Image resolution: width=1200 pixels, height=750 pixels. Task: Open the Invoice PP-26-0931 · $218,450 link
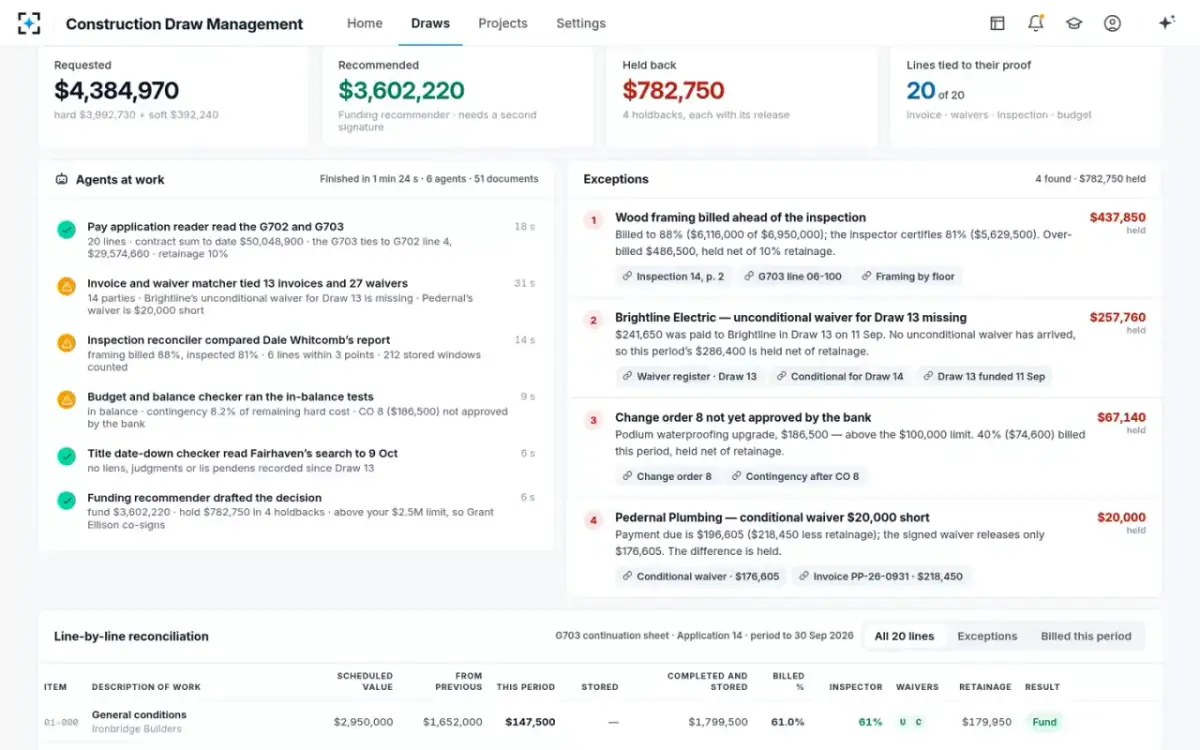coord(882,576)
